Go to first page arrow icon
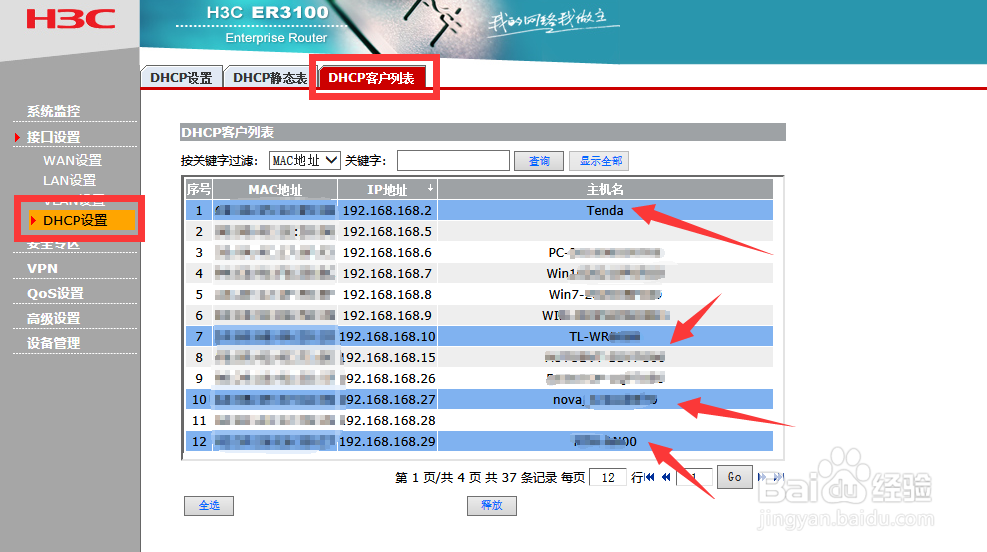The height and width of the screenshot is (552, 987). 650,477
